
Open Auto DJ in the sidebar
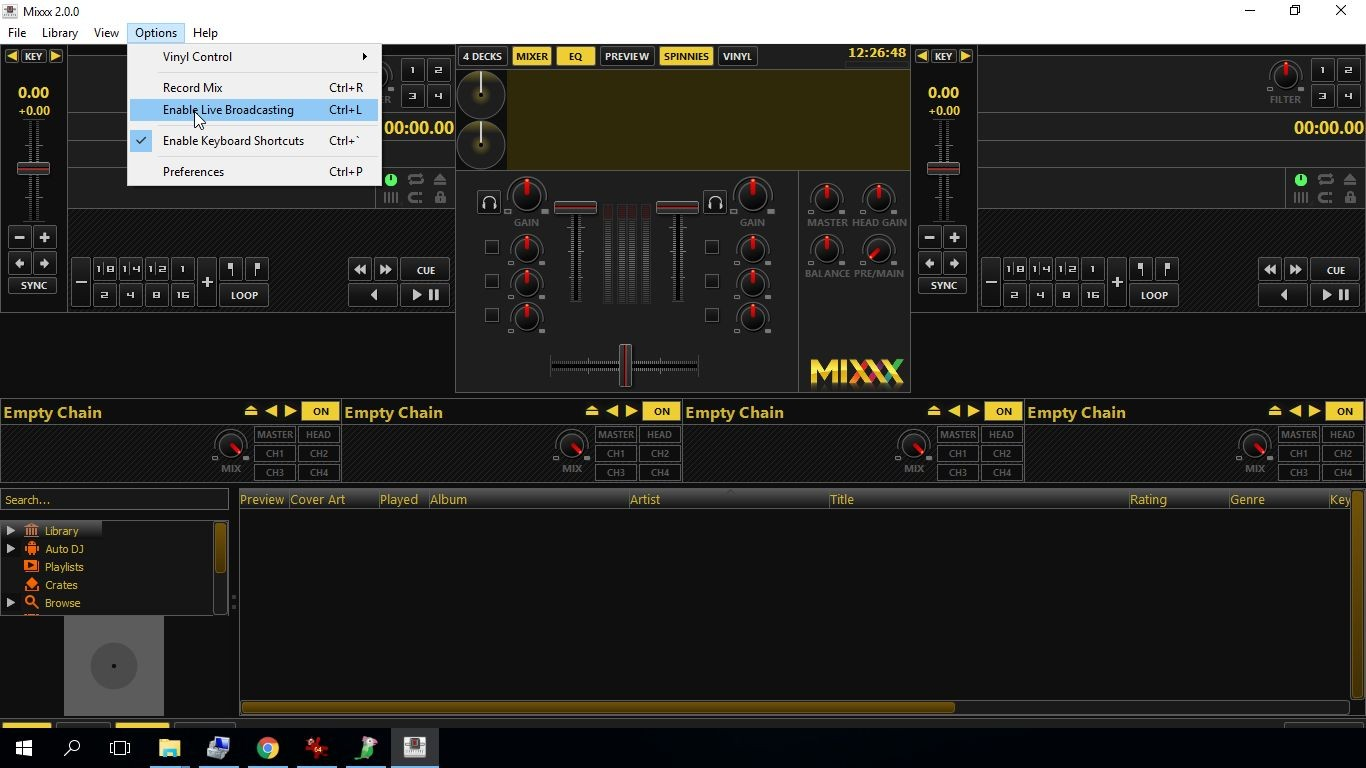point(64,549)
